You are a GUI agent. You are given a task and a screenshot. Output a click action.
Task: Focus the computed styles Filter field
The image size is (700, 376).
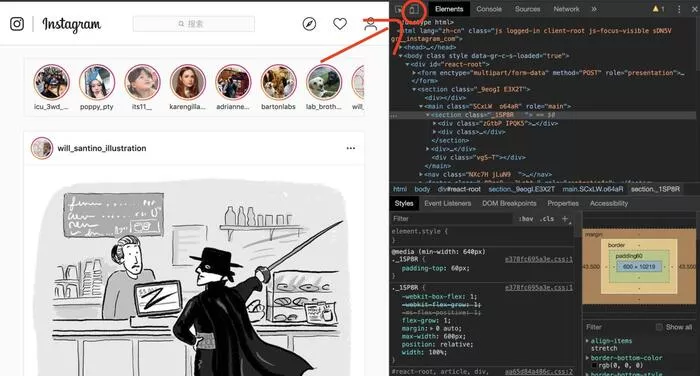[618, 327]
